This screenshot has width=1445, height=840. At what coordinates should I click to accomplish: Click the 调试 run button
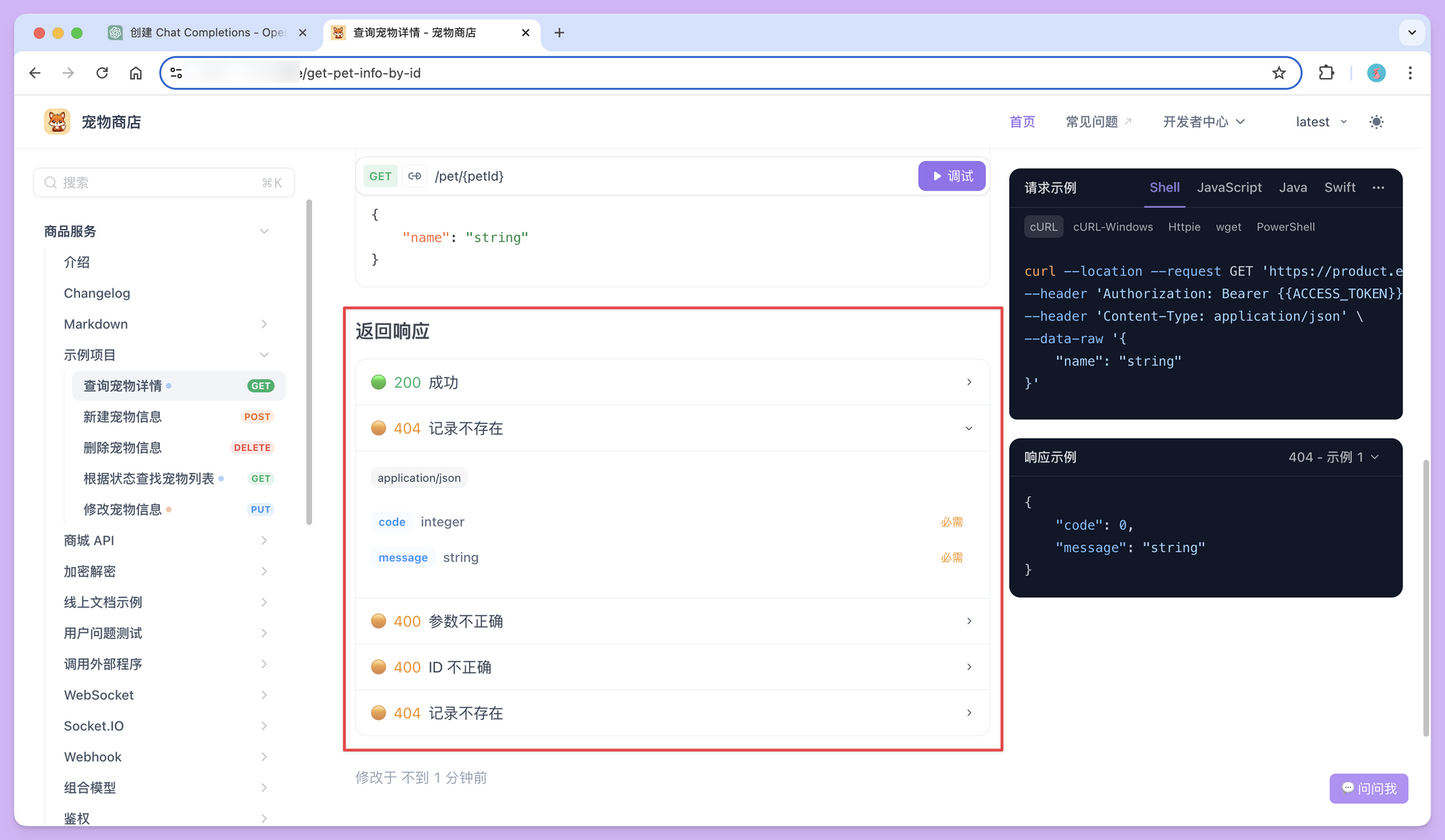tap(952, 176)
